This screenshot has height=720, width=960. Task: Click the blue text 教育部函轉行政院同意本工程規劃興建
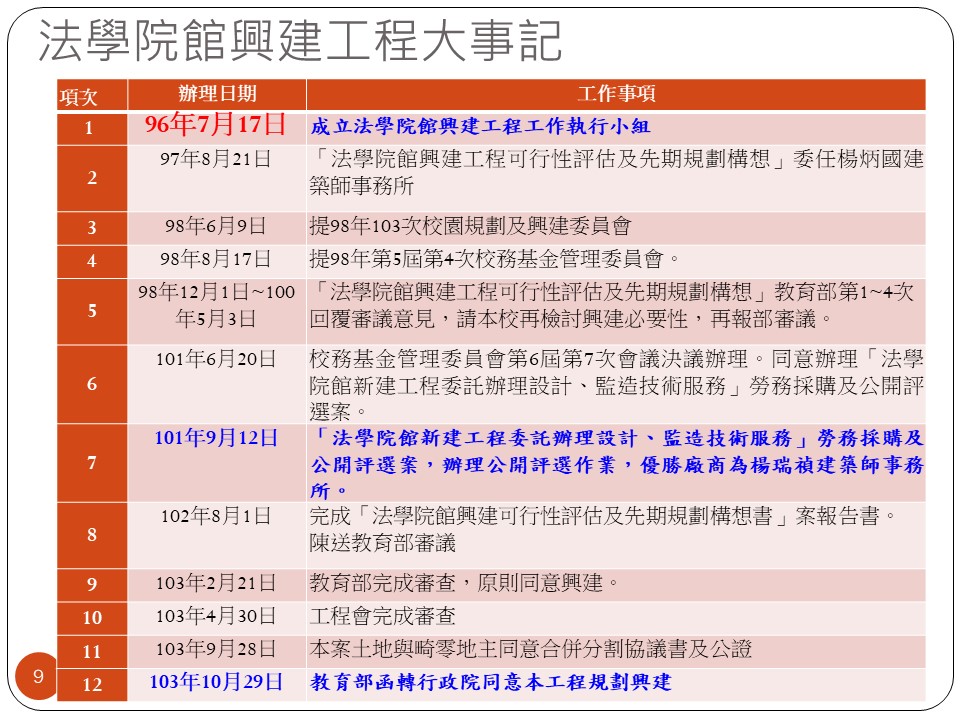(x=491, y=682)
